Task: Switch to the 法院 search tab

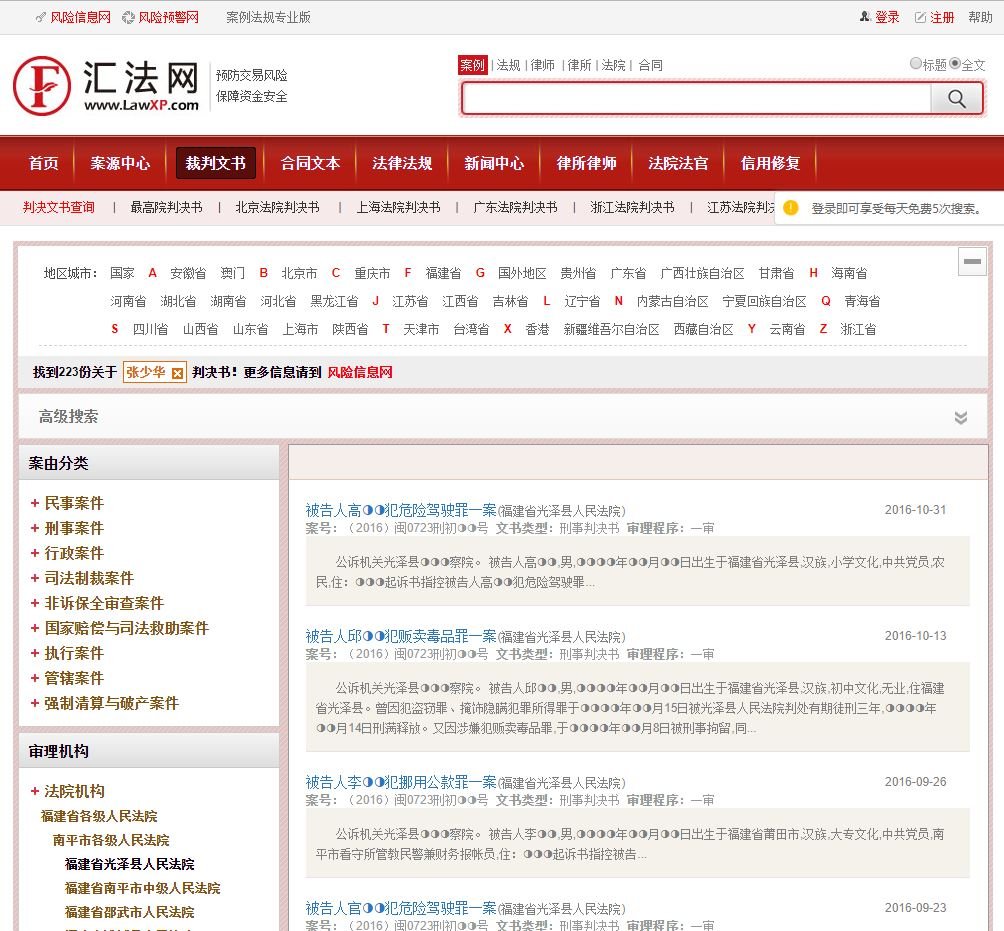Action: click(x=613, y=65)
